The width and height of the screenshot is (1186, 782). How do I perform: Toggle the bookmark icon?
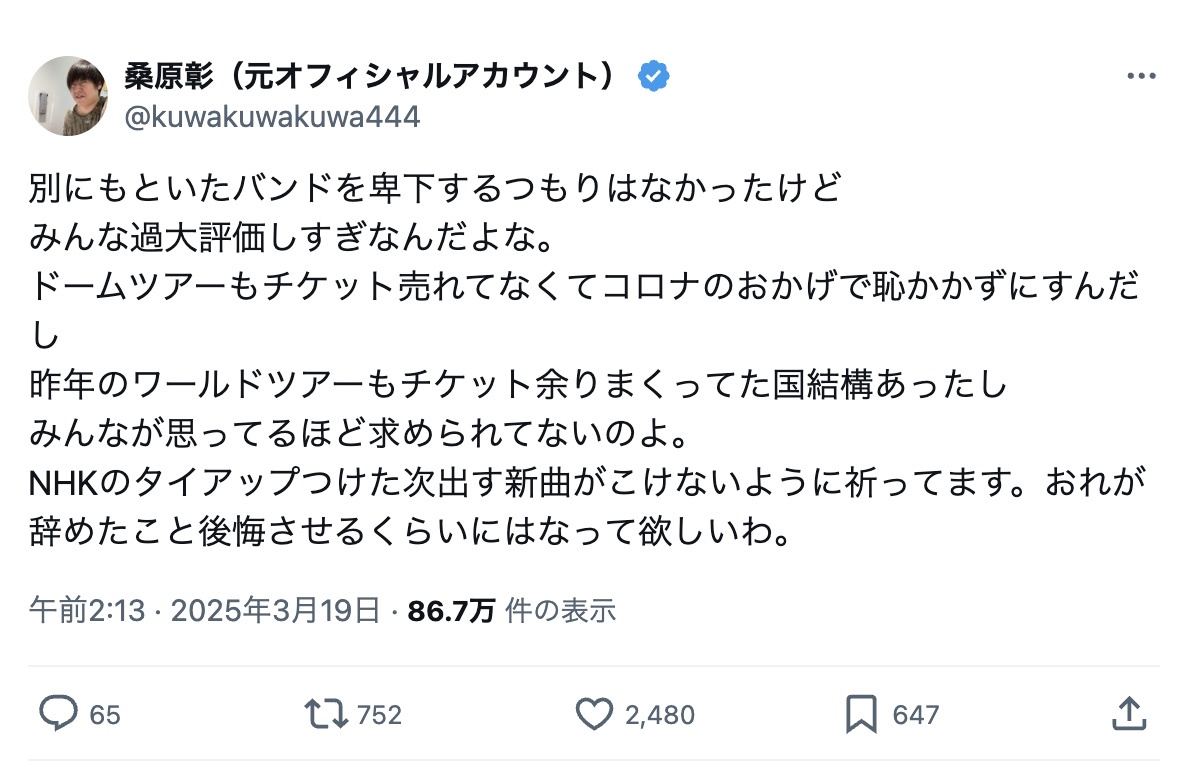(x=861, y=714)
